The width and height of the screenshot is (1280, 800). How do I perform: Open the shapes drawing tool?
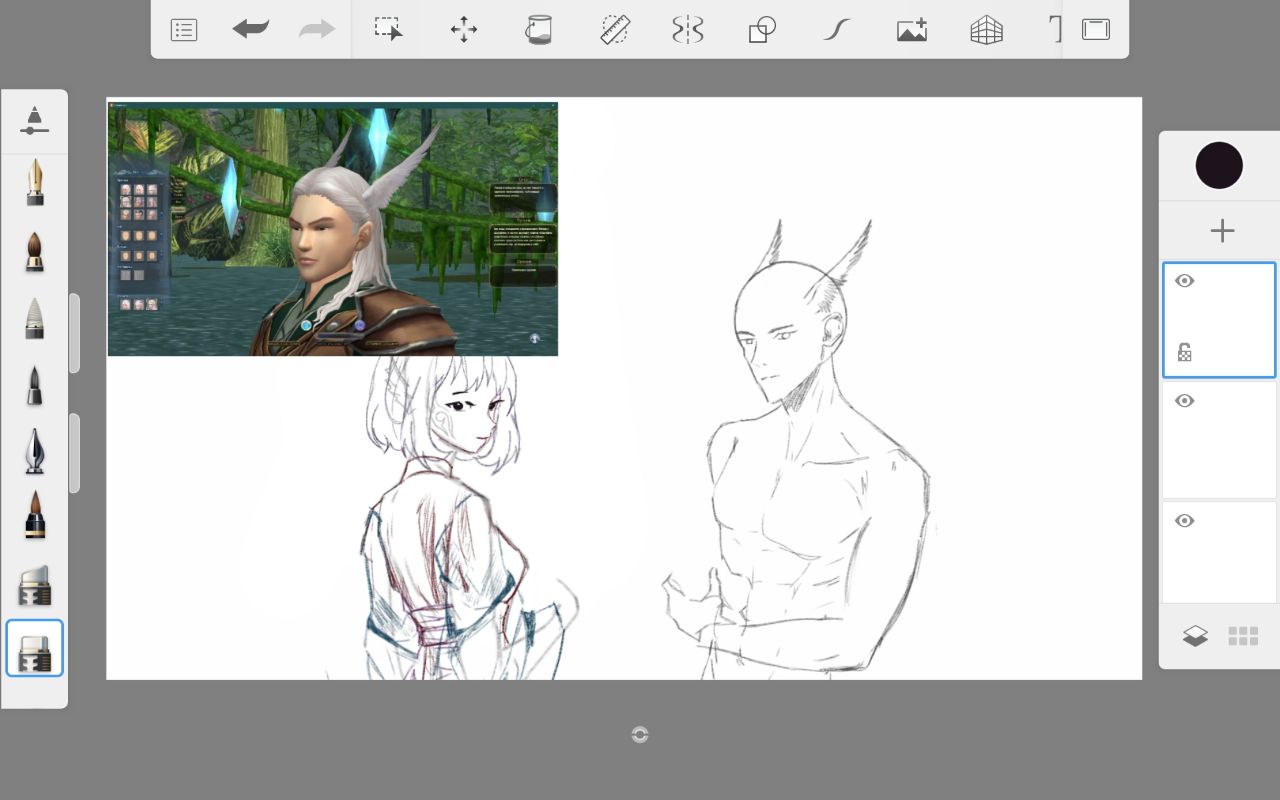[x=762, y=30]
